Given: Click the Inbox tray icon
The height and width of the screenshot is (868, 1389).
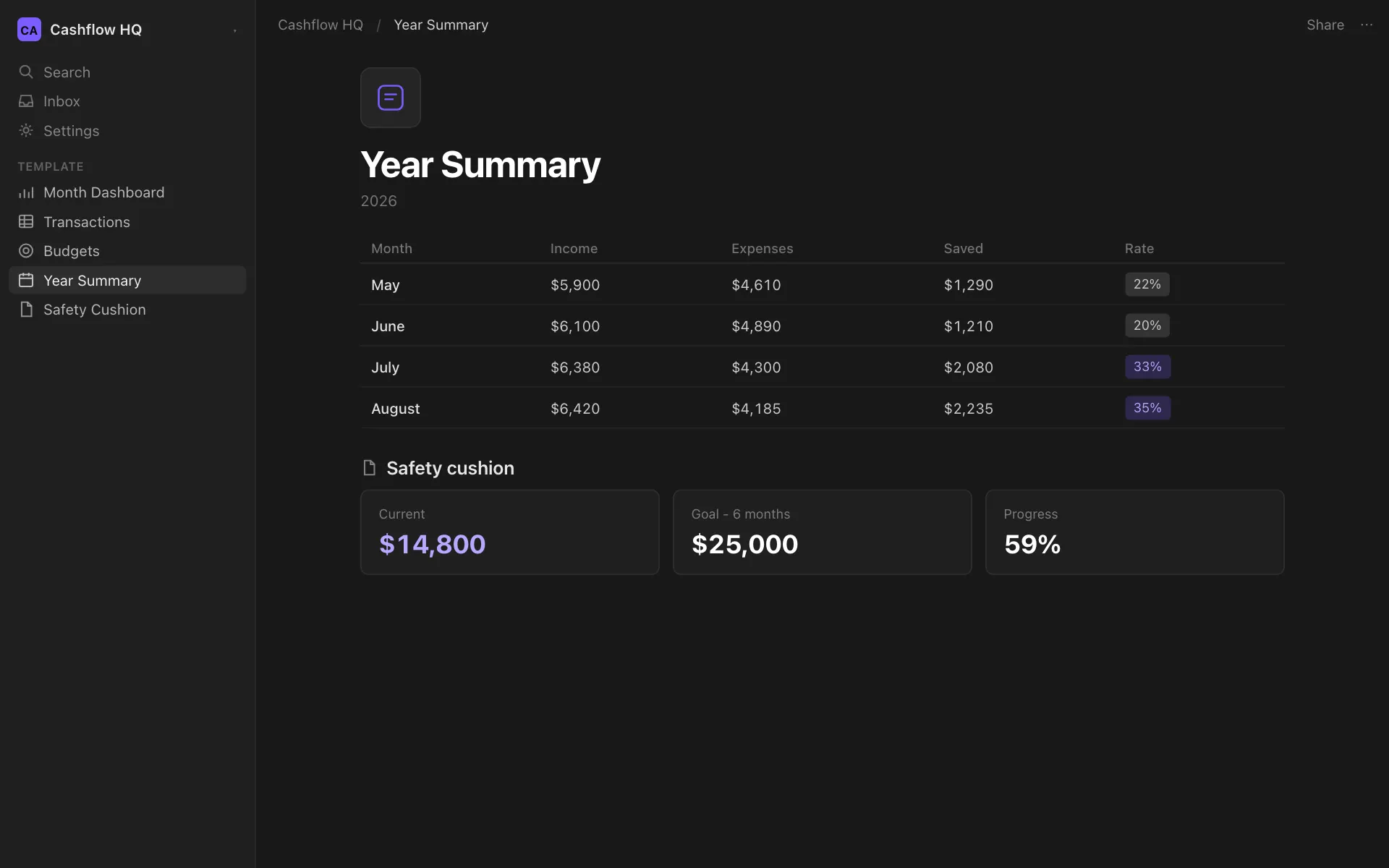Looking at the screenshot, I should click(x=26, y=101).
